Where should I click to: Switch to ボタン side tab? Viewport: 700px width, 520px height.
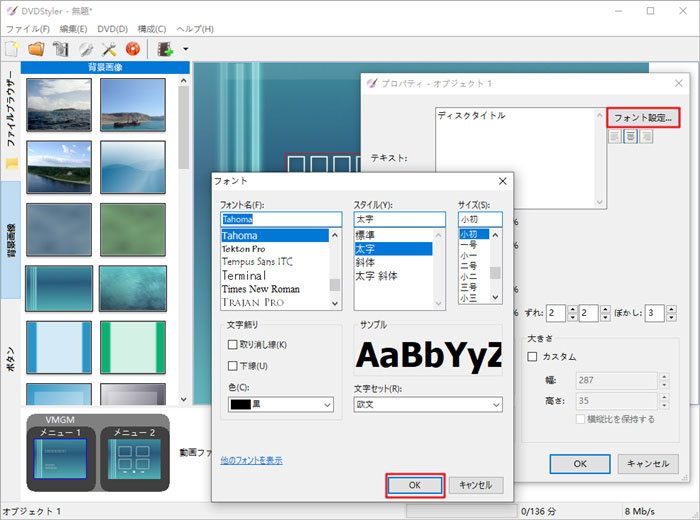10,359
